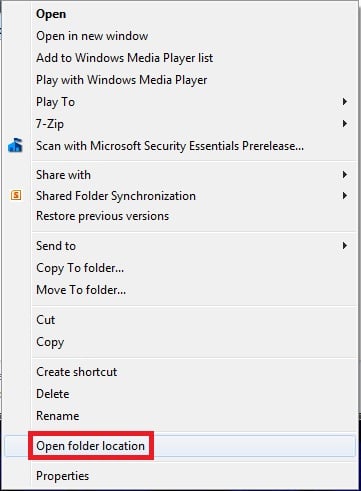The height and width of the screenshot is (491, 361).
Task: Choose Copy To folder option
Action: (x=80, y=268)
